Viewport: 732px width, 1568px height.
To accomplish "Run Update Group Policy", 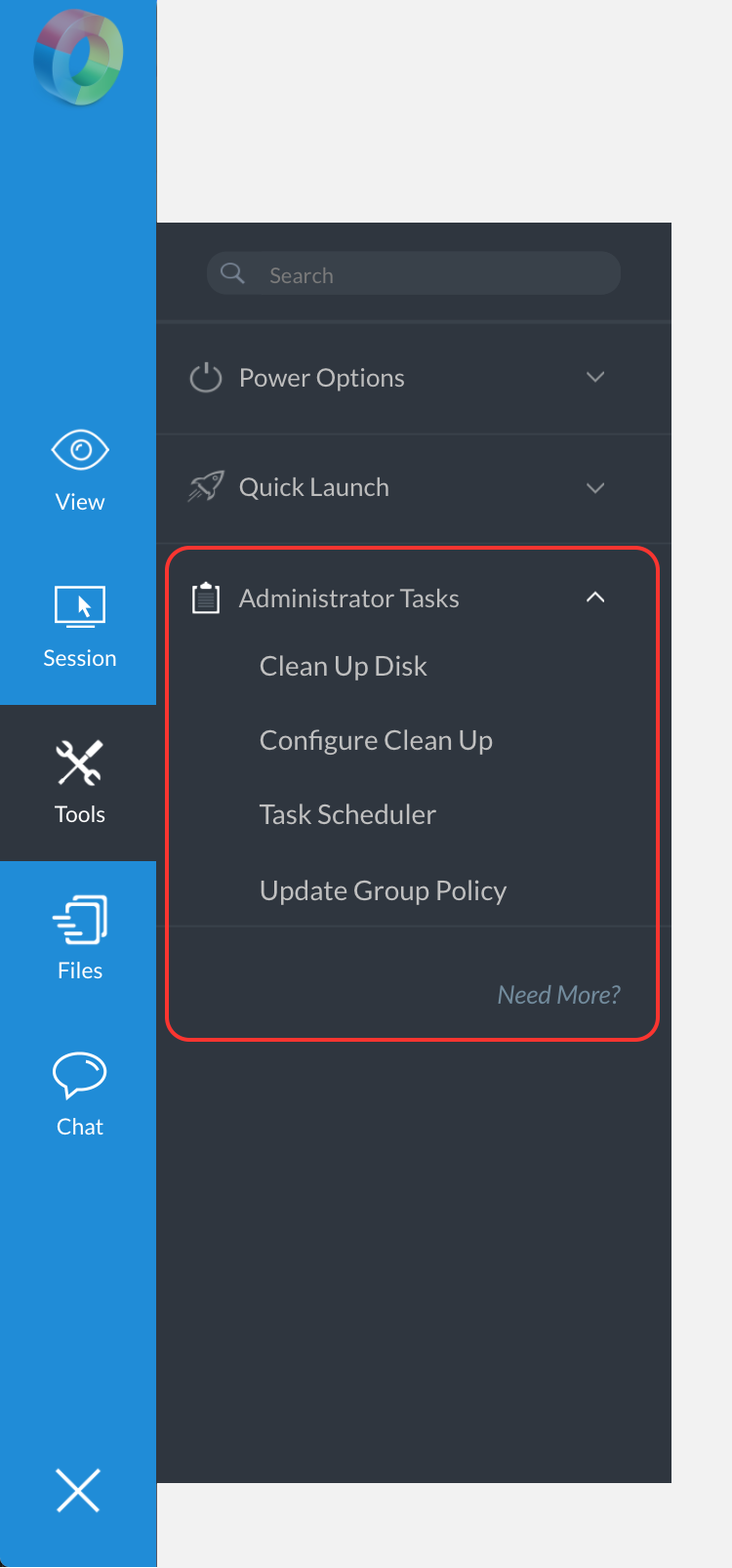I will (x=383, y=890).
